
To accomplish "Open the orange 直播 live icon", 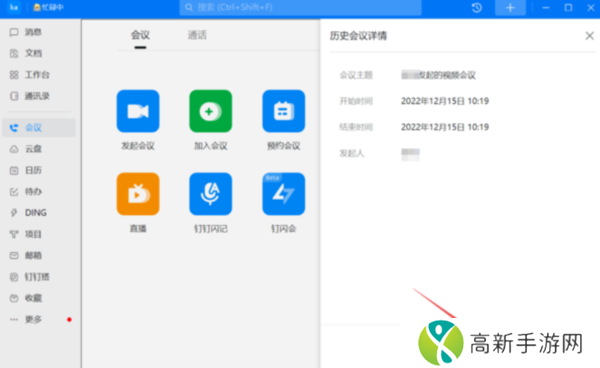I will tap(138, 194).
